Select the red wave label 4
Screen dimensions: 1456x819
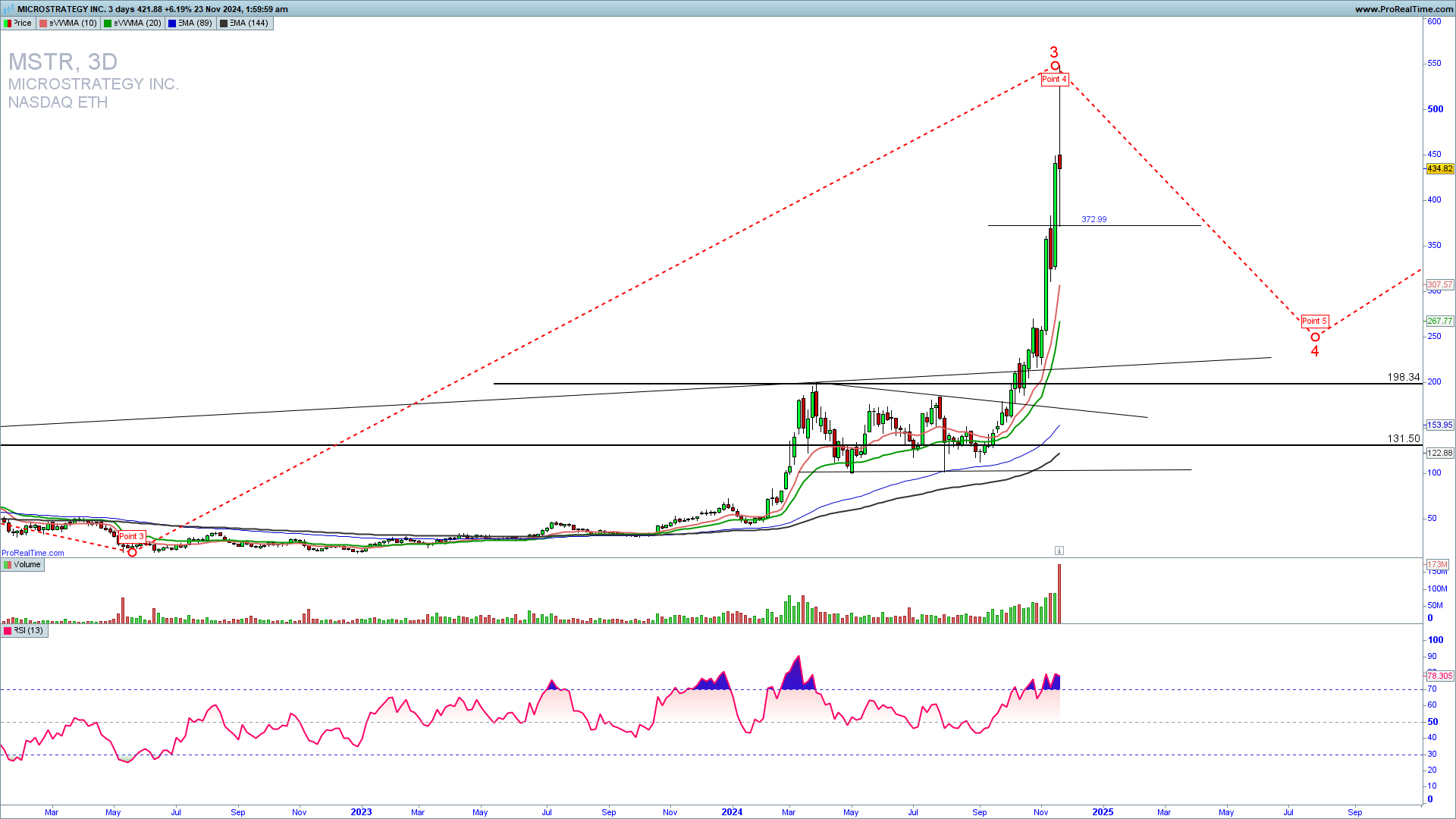1315,352
